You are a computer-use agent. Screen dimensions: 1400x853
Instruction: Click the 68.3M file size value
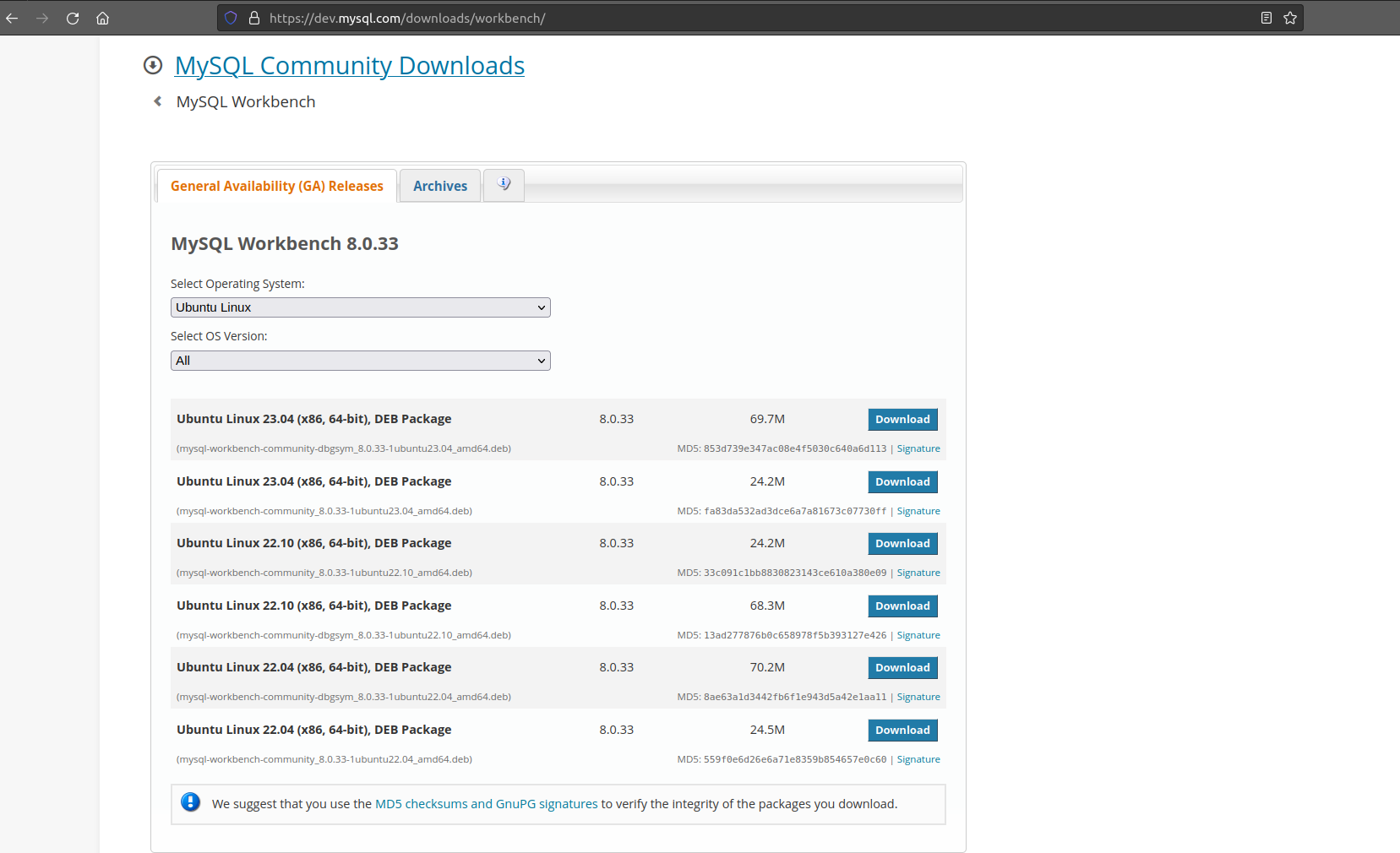coord(767,606)
